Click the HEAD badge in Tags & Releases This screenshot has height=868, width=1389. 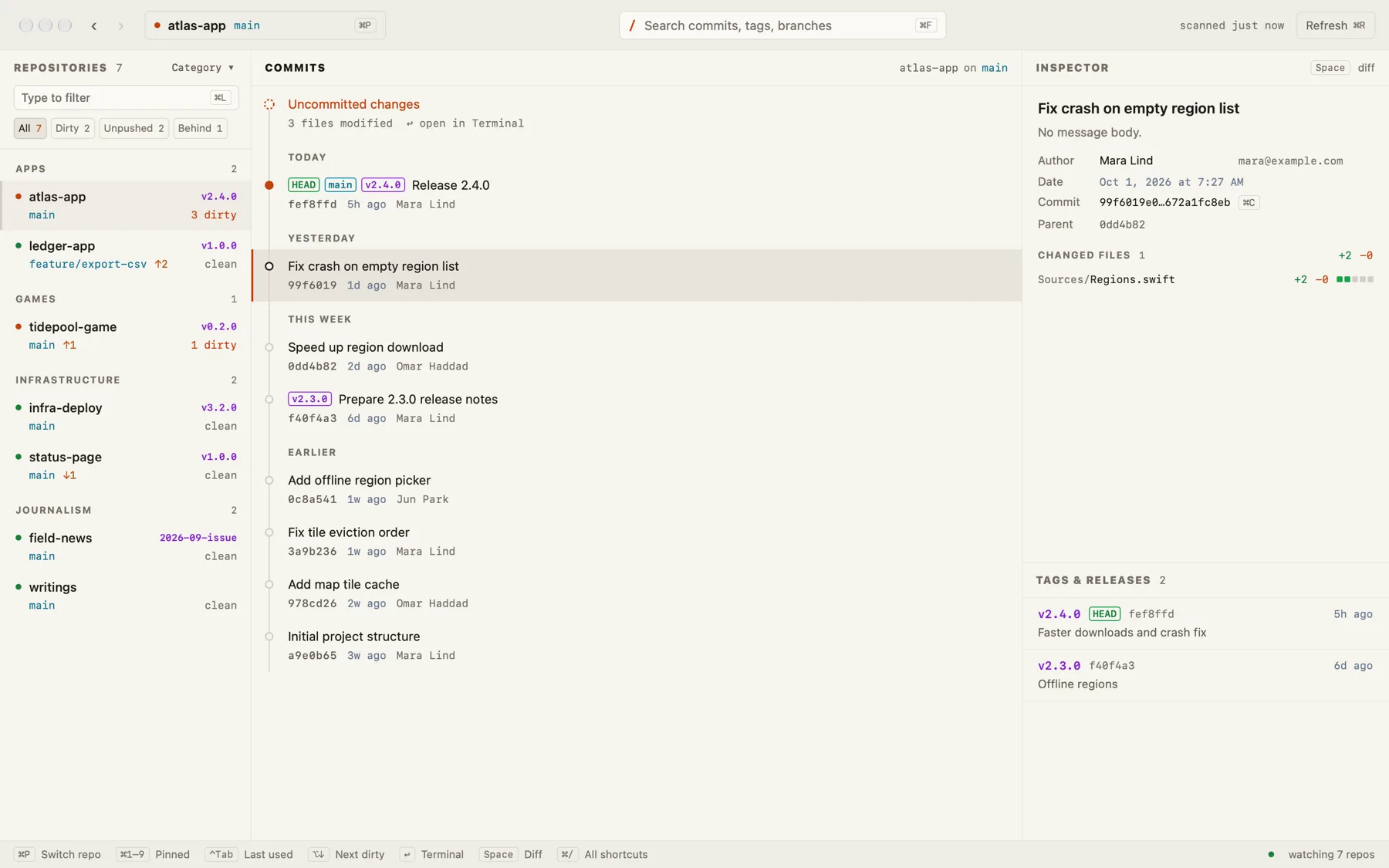point(1104,614)
